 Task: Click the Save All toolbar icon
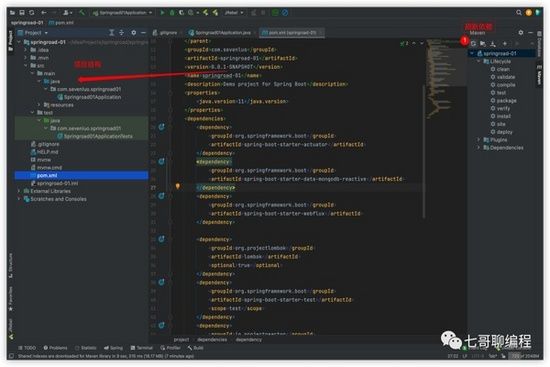(x=22, y=13)
